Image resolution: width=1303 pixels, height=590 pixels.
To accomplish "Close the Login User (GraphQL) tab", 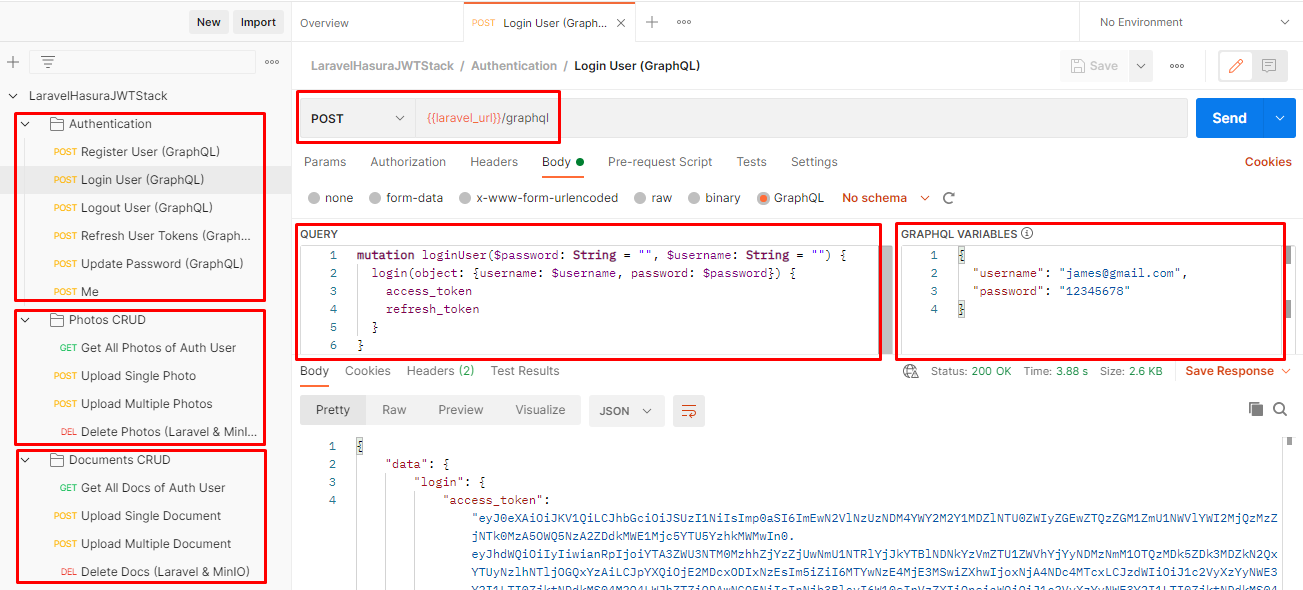I will point(622,22).
